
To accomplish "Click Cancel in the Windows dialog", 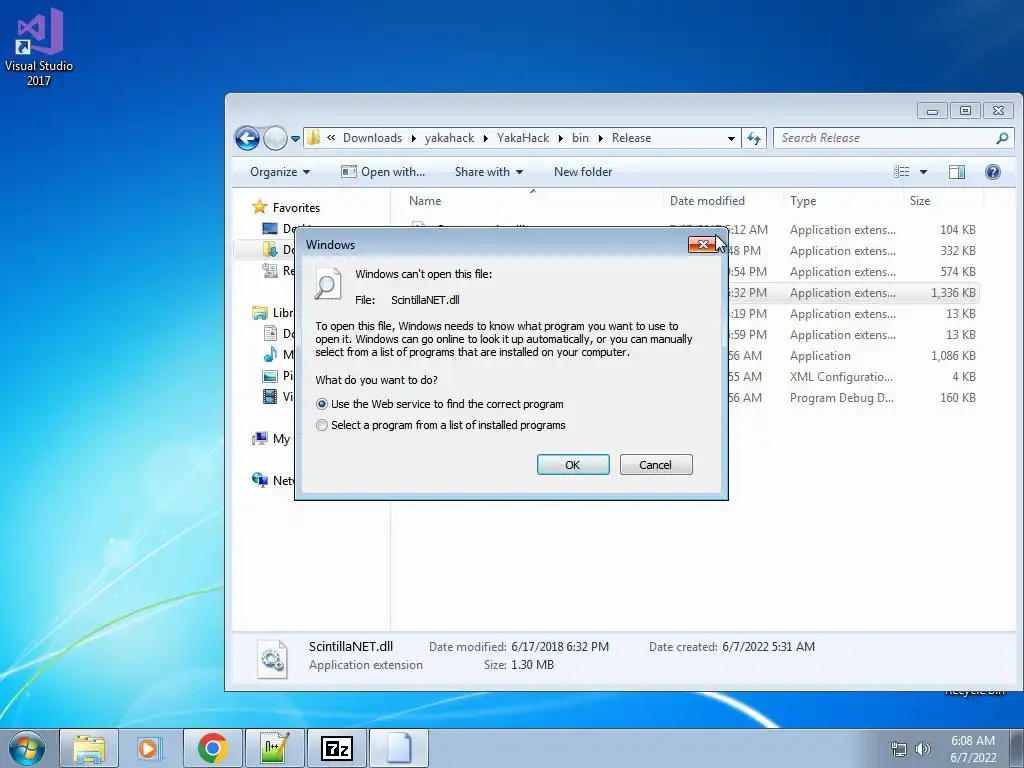I will 656,465.
